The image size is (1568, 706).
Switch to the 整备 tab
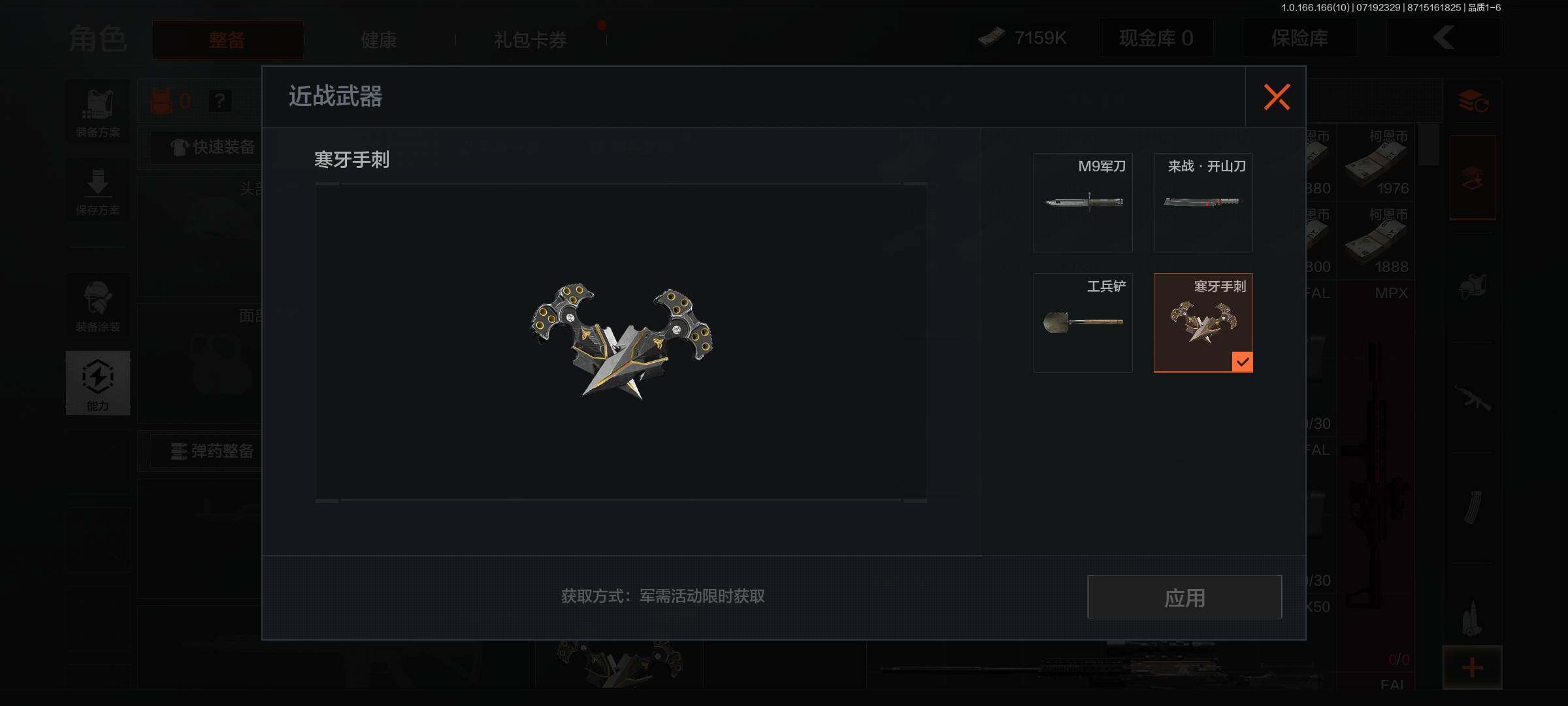pos(227,40)
